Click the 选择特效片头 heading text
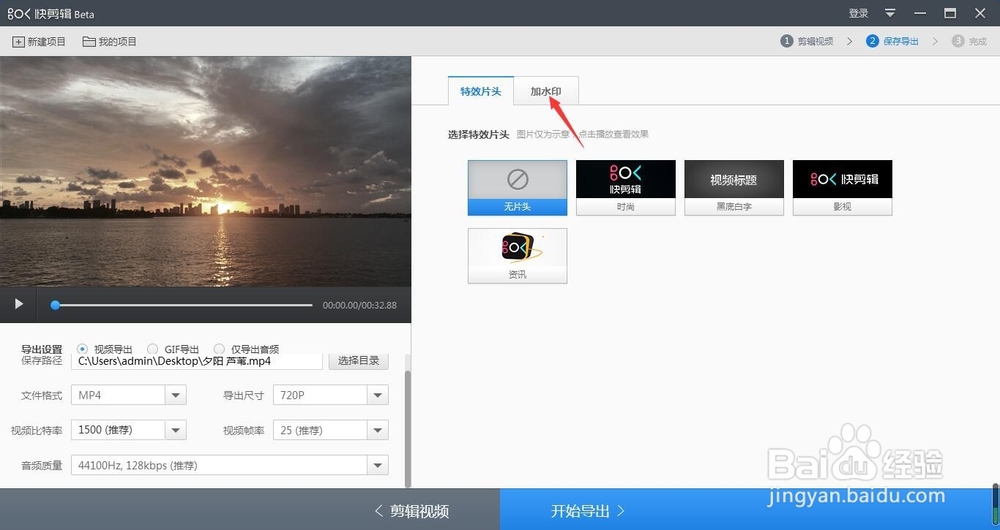1000x530 pixels. pyautogui.click(x=478, y=135)
